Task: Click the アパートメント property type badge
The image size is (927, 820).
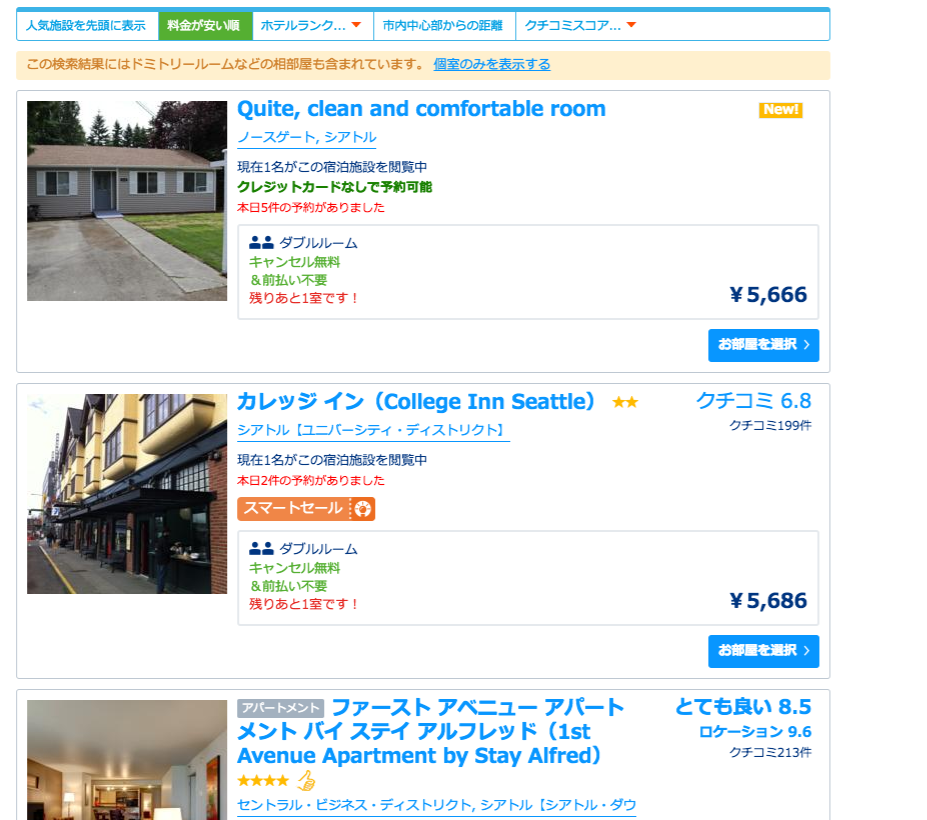Action: [x=280, y=709]
